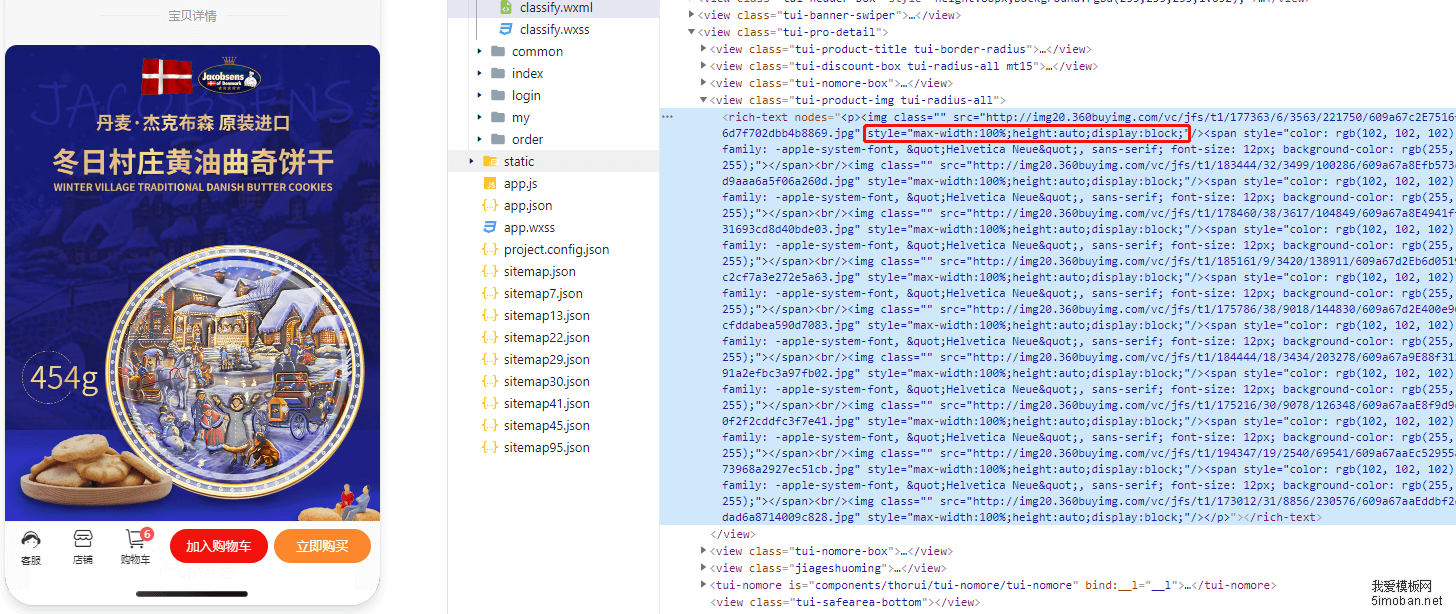
Task: Click the app.js file icon
Action: click(490, 184)
